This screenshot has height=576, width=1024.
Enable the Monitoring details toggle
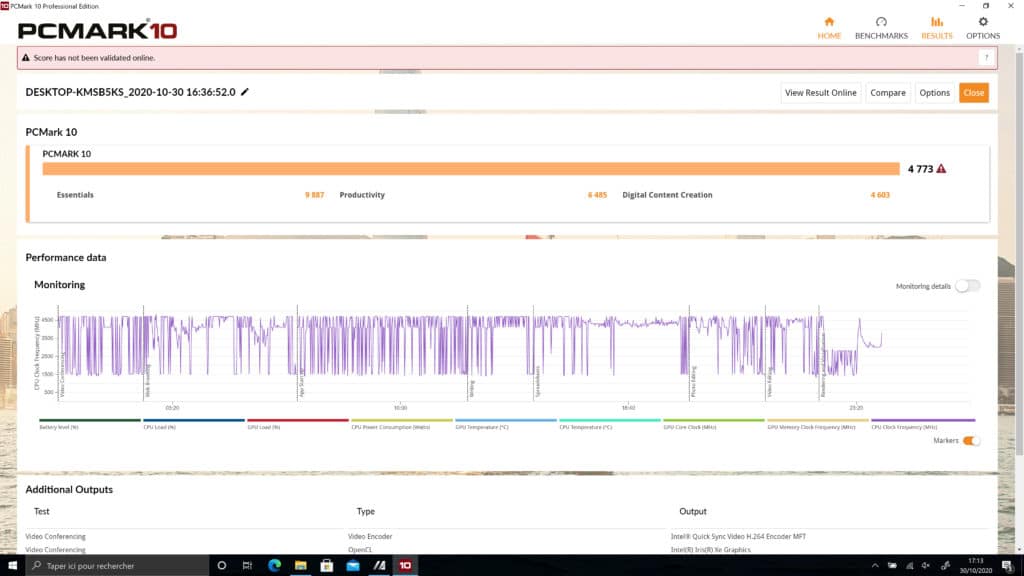click(967, 286)
